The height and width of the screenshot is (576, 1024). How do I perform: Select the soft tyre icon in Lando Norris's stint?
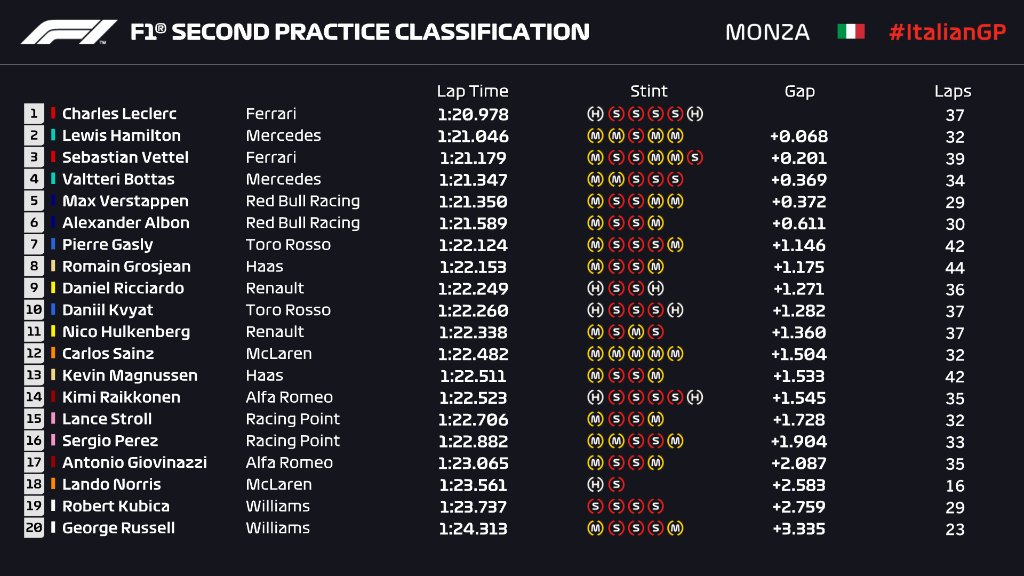point(615,484)
